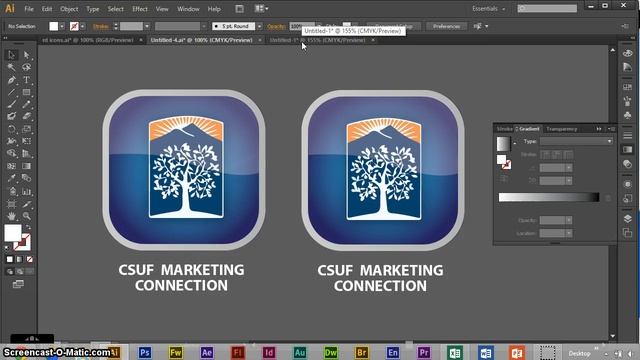Viewport: 640px width, 360px height.
Task: Select the Selection tool (black arrow)
Action: (11, 55)
